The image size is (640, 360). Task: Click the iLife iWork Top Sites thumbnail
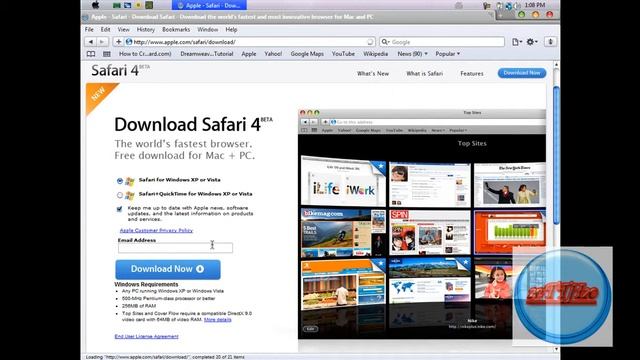pyautogui.click(x=343, y=183)
